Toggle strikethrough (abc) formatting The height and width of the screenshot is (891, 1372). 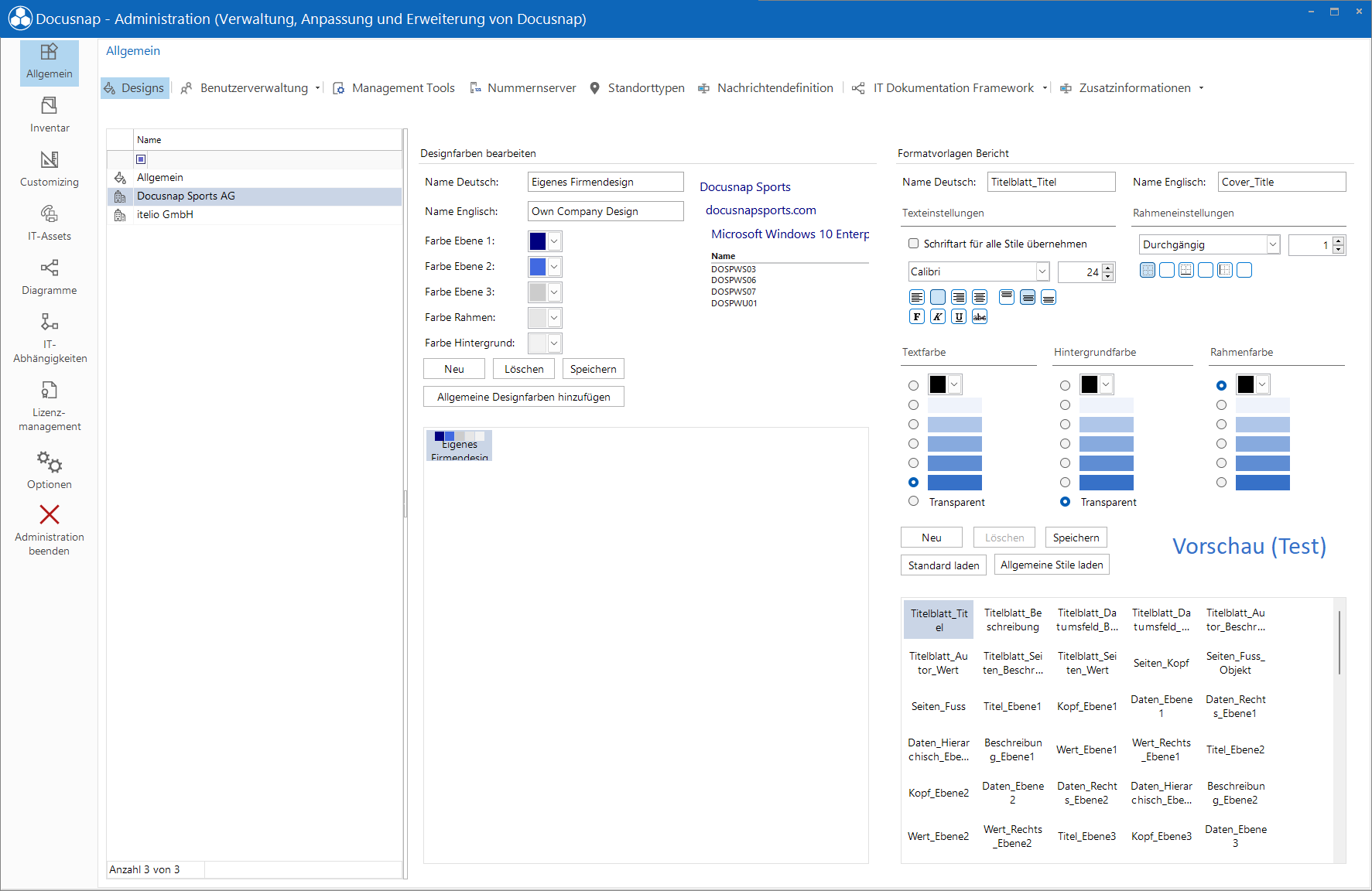pyautogui.click(x=980, y=316)
